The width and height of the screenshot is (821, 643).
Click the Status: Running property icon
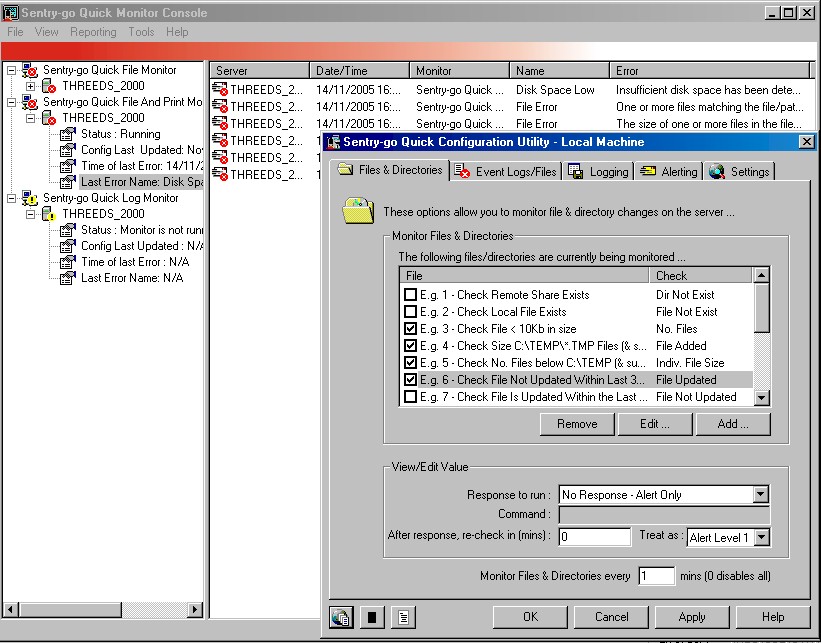point(68,134)
